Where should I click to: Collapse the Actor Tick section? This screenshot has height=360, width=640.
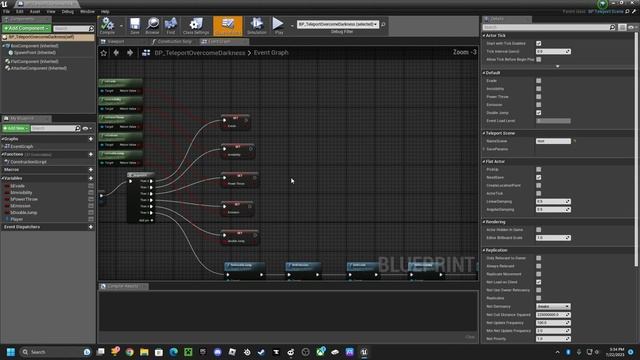click(484, 36)
